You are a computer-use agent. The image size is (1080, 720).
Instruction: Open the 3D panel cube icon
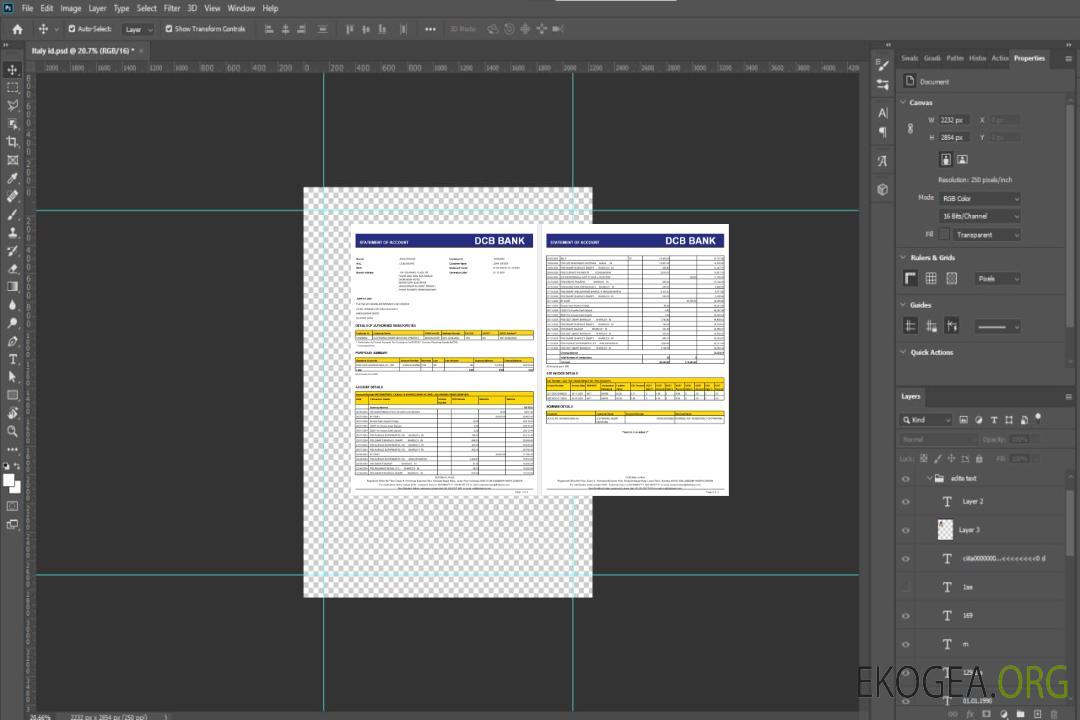click(883, 189)
